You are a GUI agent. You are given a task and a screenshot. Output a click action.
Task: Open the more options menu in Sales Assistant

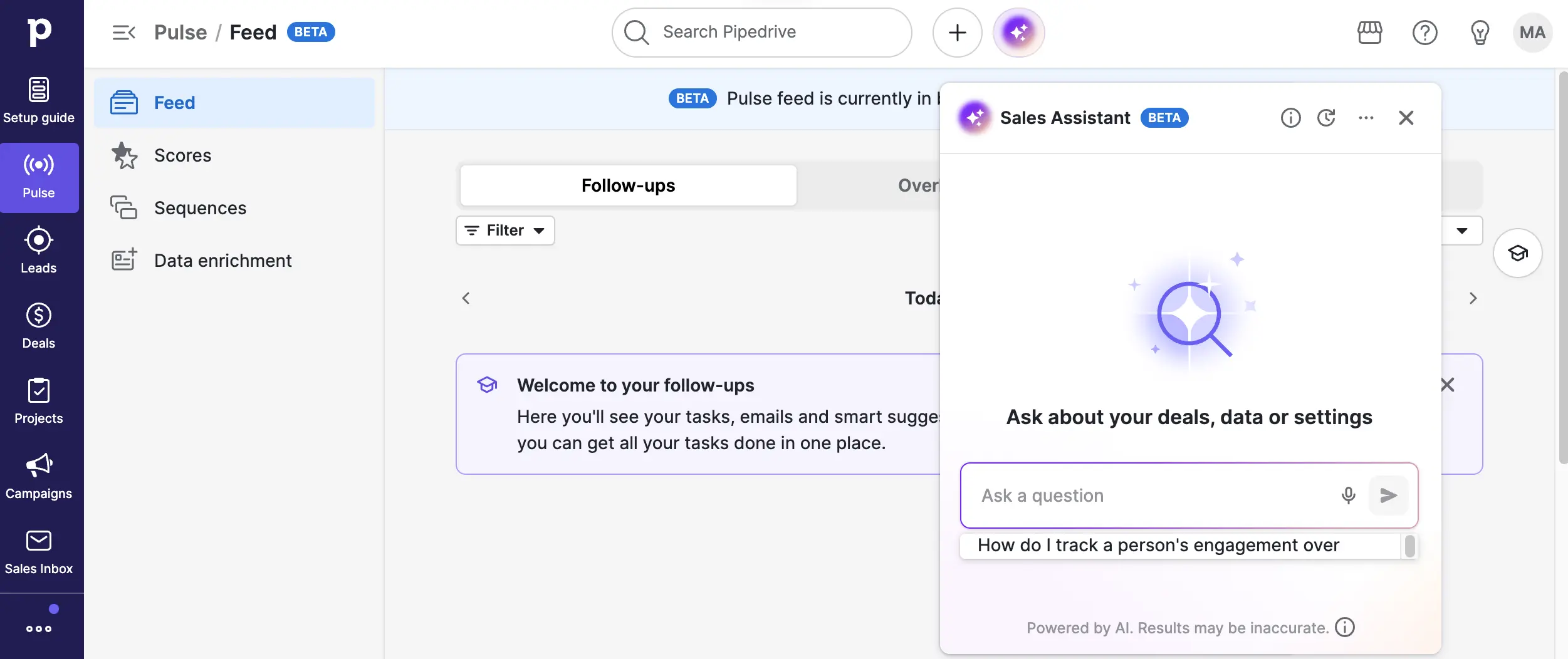click(1366, 118)
